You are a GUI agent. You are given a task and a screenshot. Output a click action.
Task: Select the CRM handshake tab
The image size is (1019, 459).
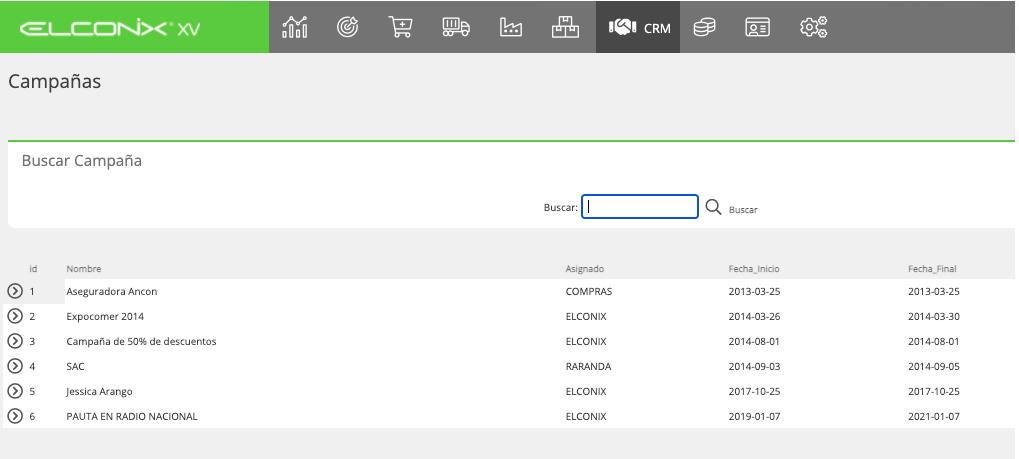pos(638,27)
